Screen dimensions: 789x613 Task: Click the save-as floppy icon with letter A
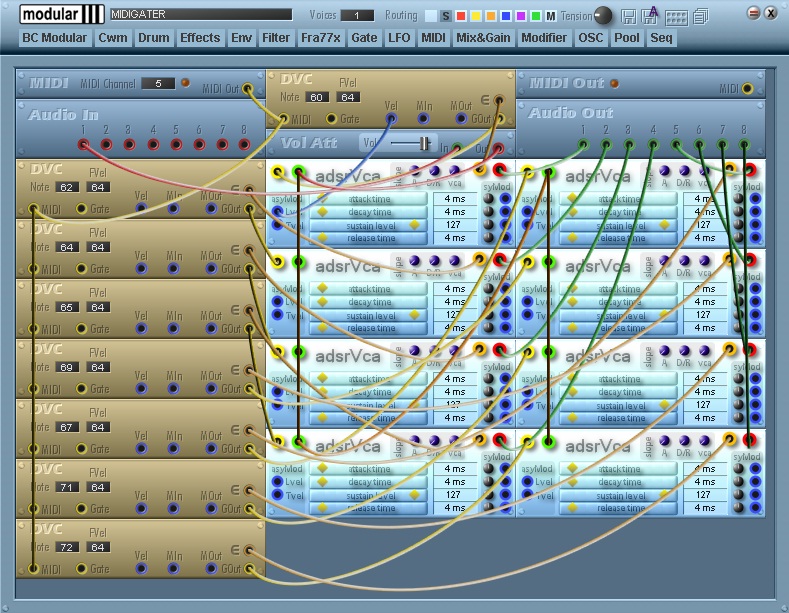(650, 15)
